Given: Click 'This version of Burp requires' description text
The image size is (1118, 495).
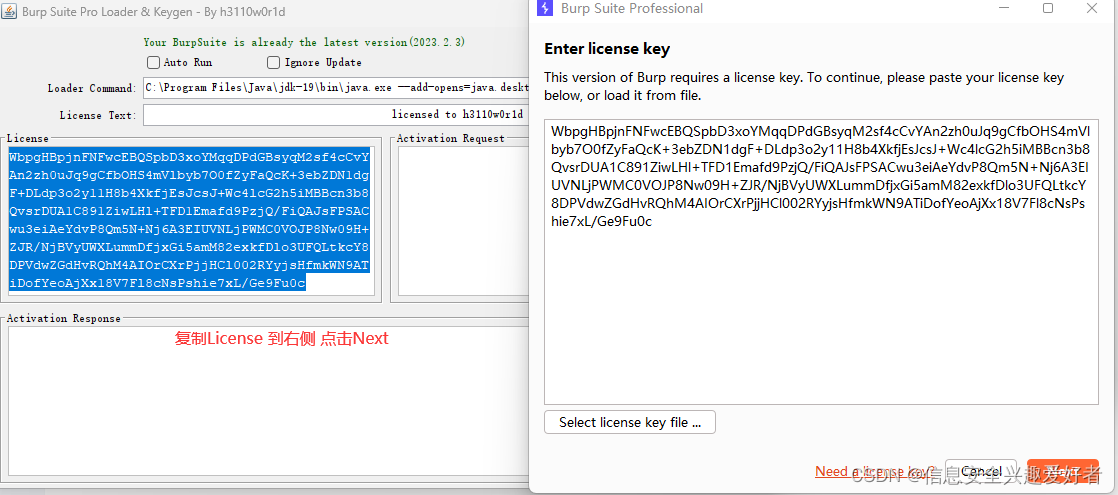Looking at the screenshot, I should coord(804,86).
